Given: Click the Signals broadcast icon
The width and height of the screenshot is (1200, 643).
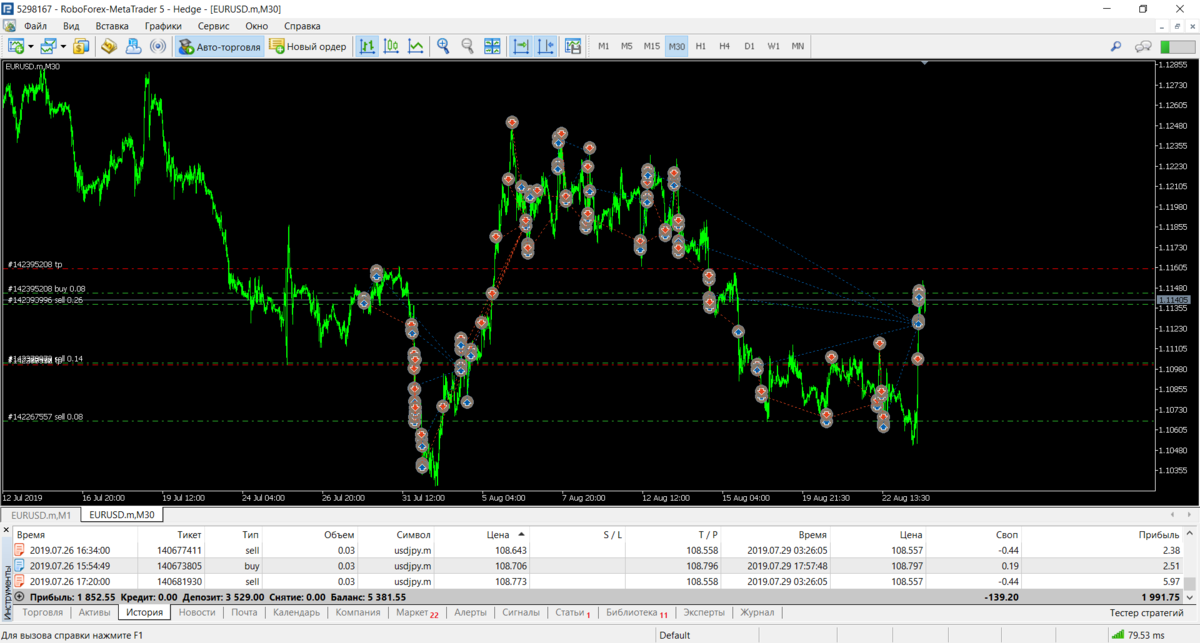Looking at the screenshot, I should 157,46.
